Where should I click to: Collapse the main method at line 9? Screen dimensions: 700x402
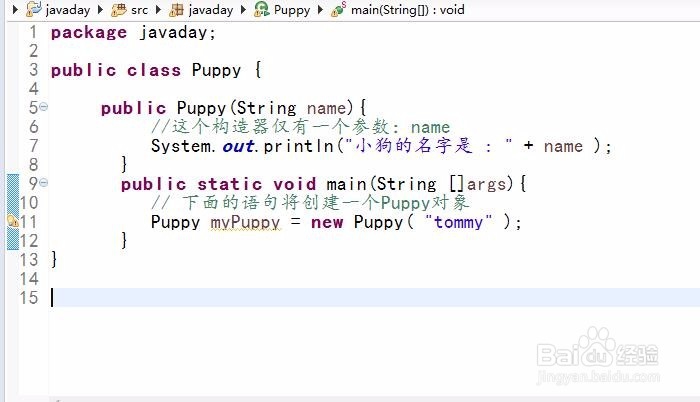[x=44, y=183]
